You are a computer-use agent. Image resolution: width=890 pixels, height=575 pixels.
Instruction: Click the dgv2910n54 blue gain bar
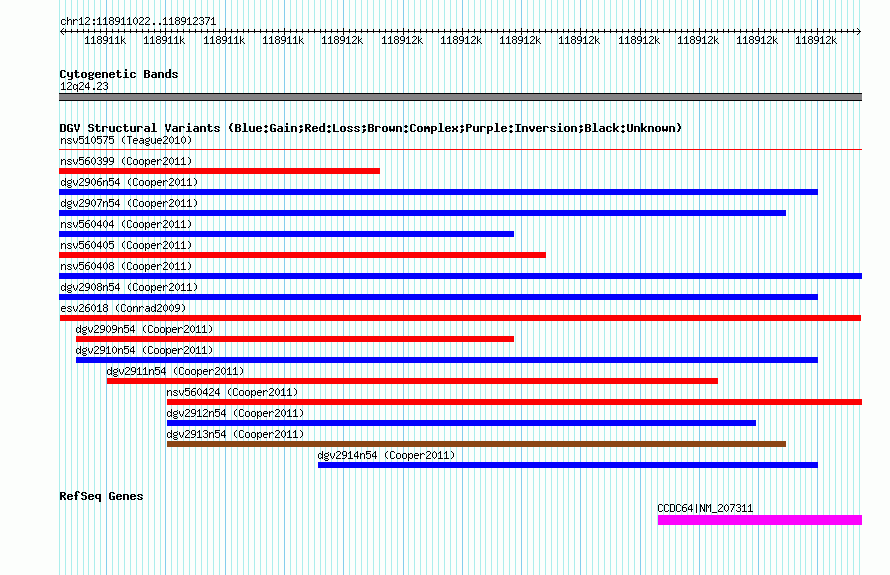coord(447,360)
